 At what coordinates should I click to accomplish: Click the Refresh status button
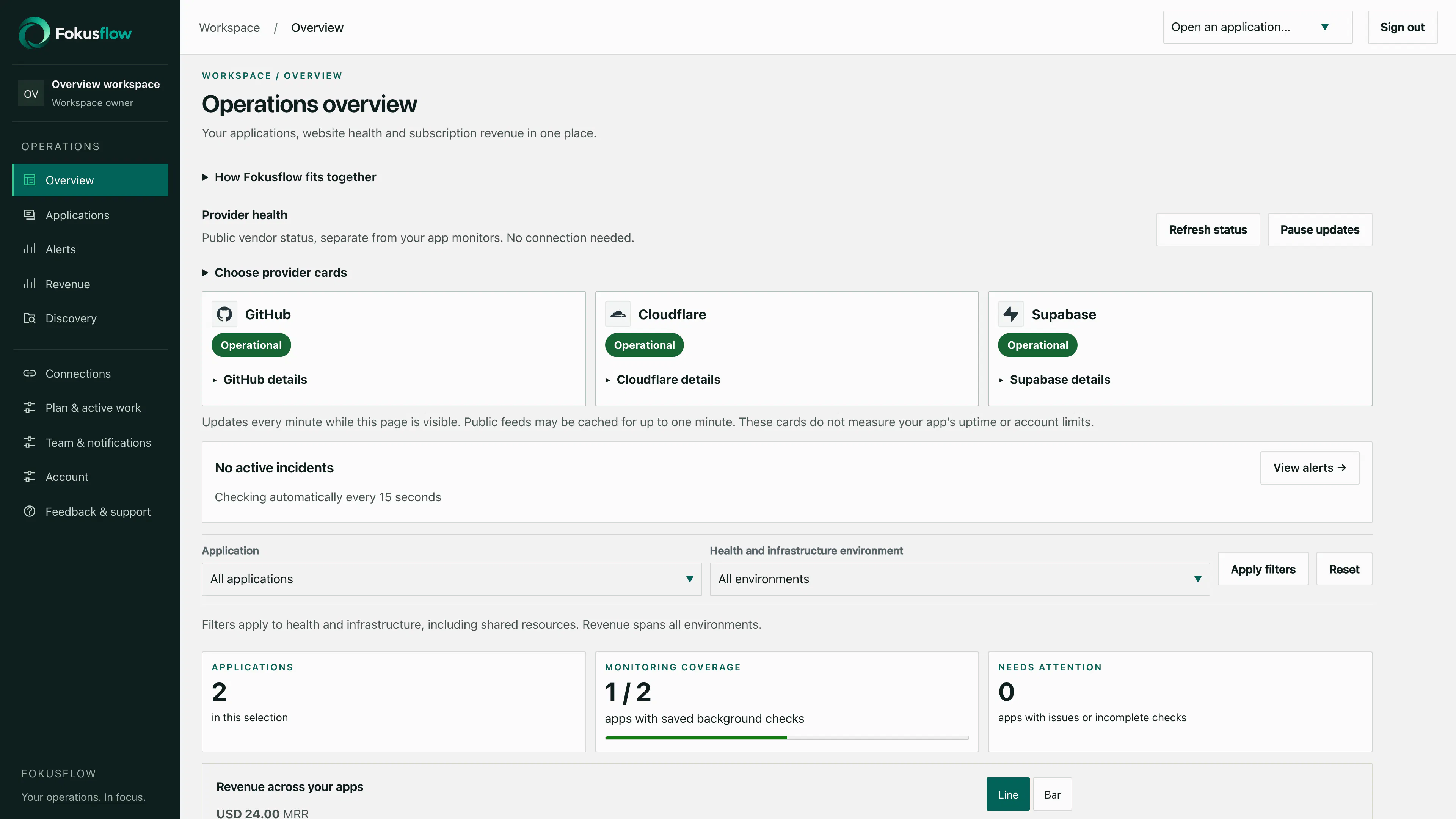(1208, 229)
